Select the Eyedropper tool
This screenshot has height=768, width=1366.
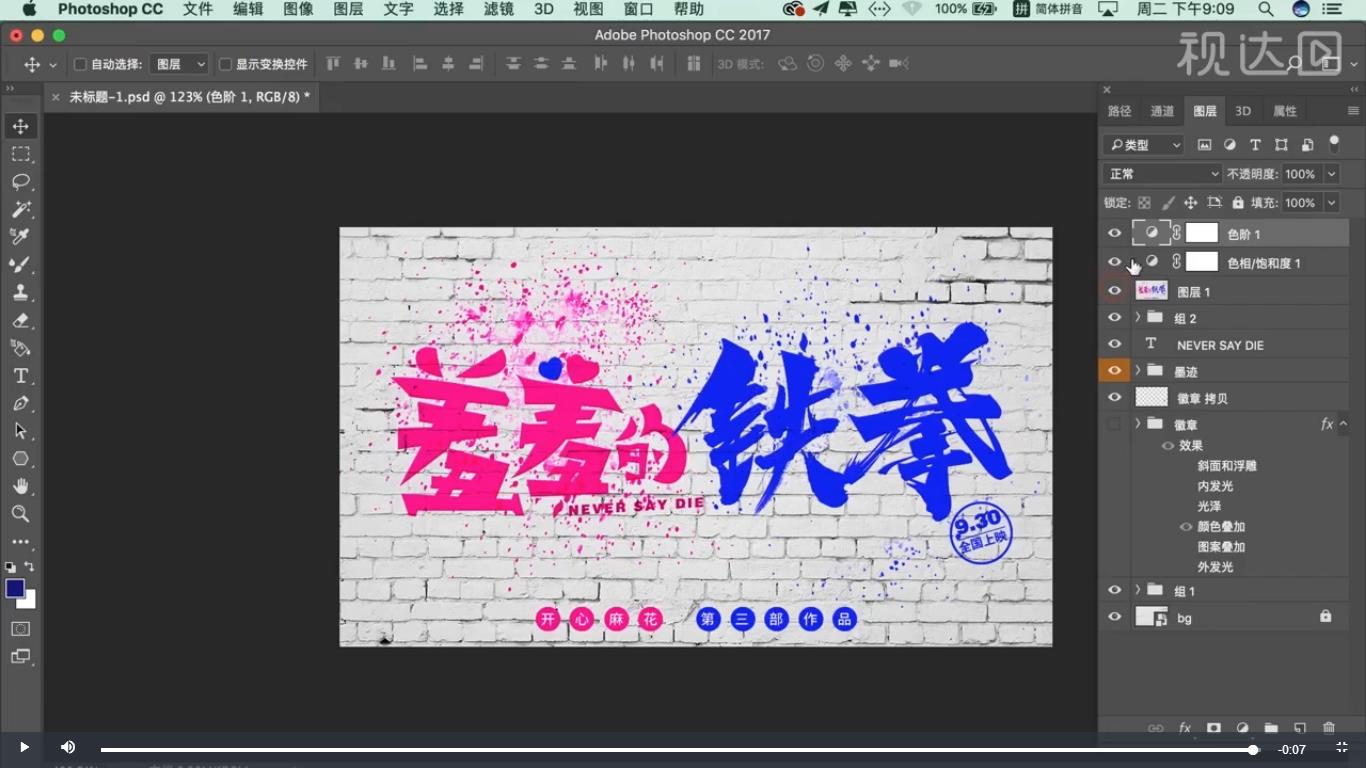click(x=20, y=237)
